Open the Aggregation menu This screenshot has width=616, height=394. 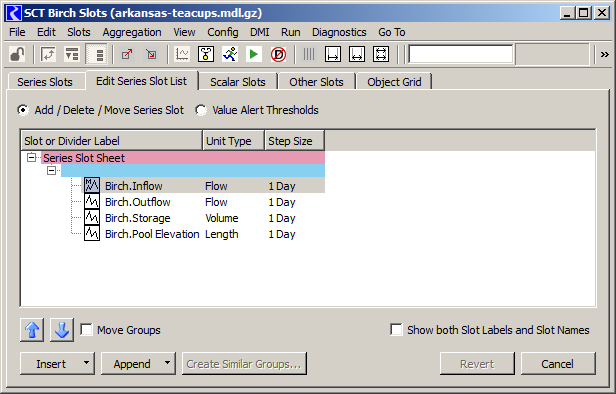point(132,32)
